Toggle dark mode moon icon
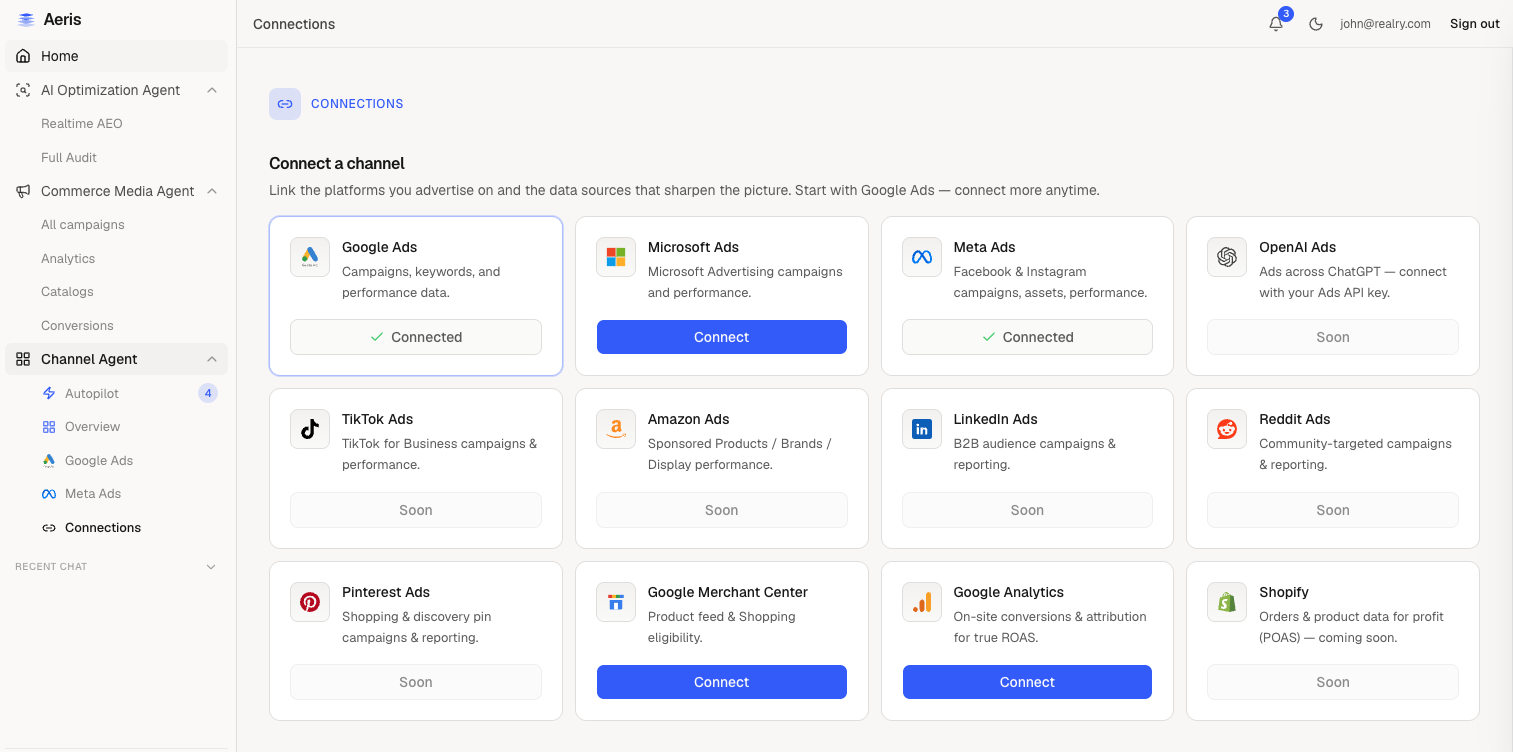This screenshot has width=1513, height=752. click(1316, 24)
